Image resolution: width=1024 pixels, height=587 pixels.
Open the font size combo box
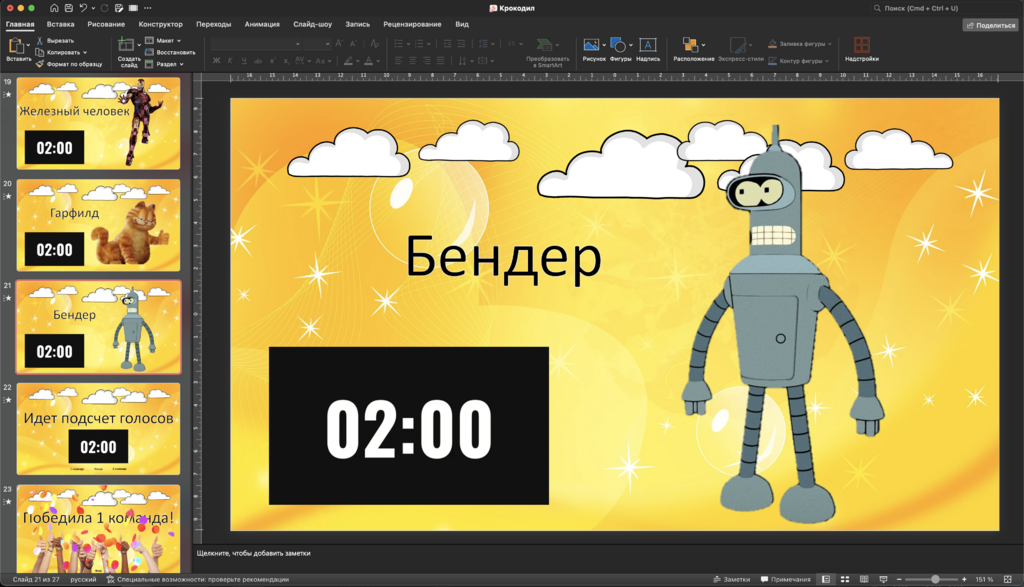click(x=317, y=44)
